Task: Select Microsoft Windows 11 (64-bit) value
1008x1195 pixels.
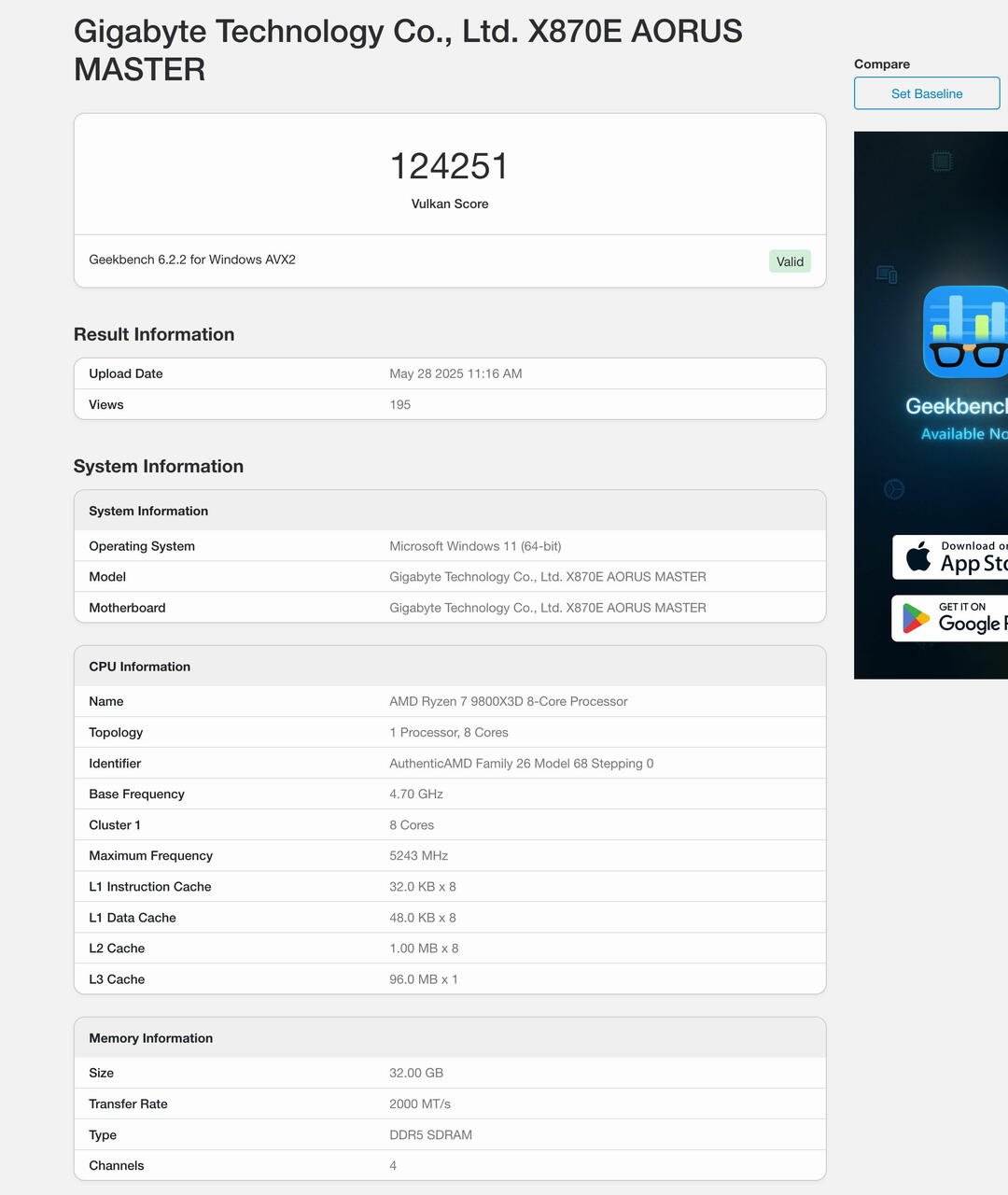Action: (x=475, y=546)
